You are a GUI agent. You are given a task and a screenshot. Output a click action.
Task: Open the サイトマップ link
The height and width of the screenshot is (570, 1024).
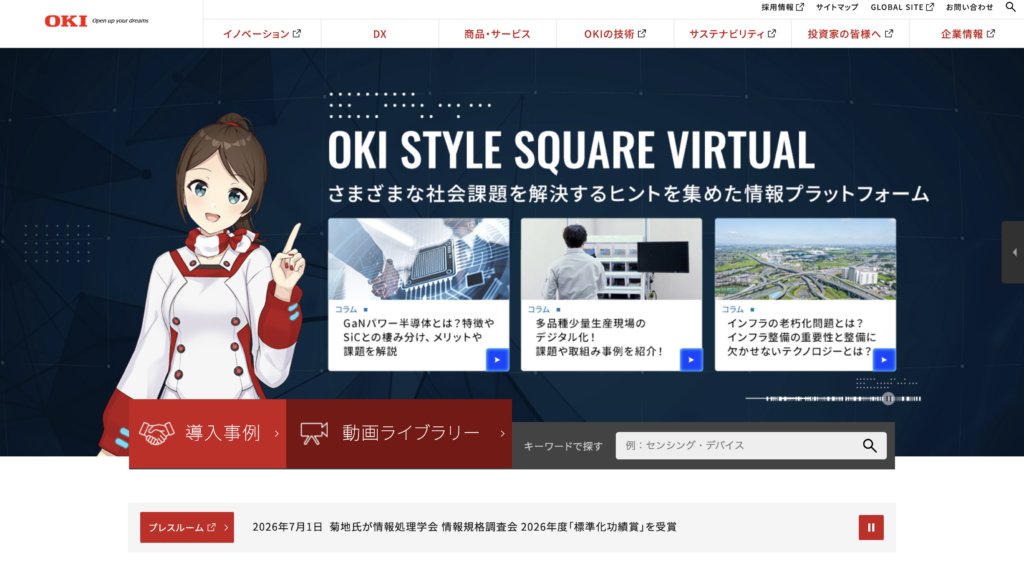coord(837,7)
